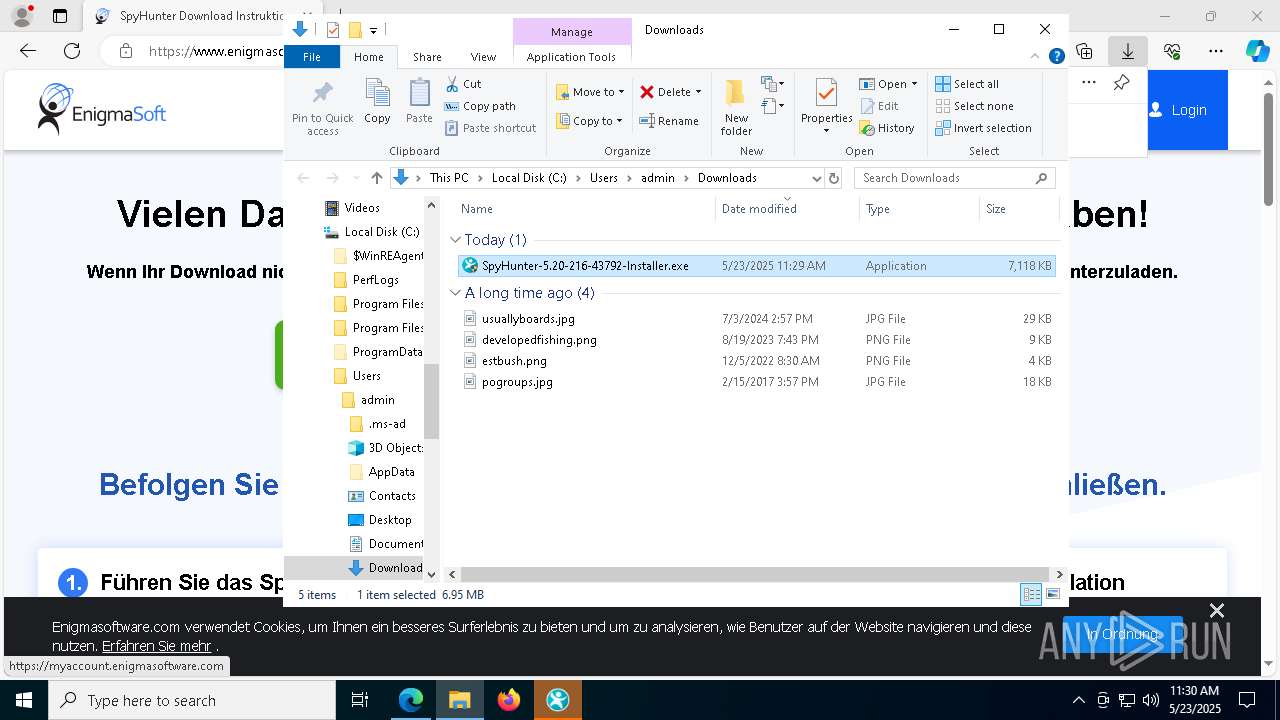Click the Login button on webpage

[1187, 110]
